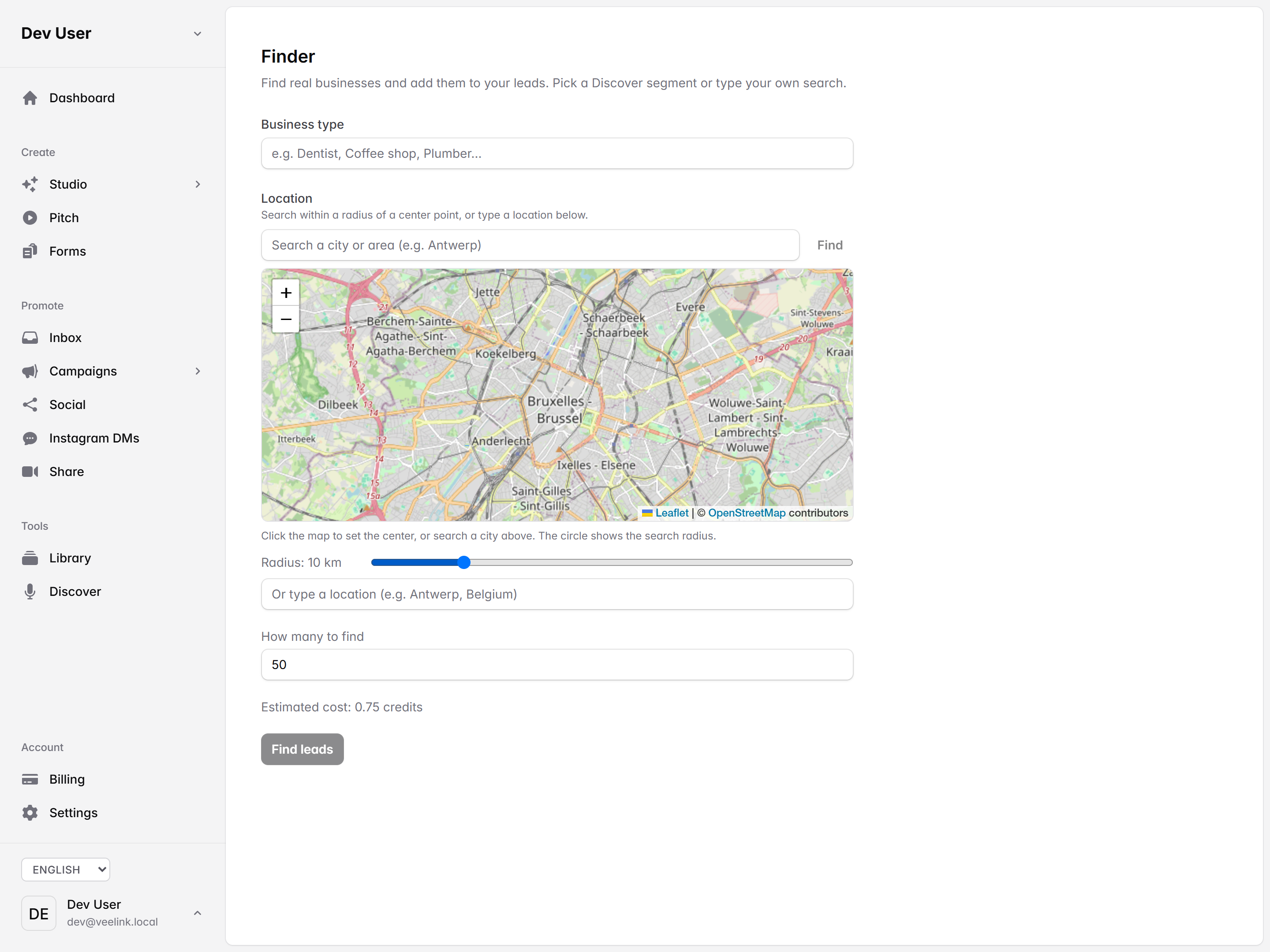Click Anderlecht on the map

click(501, 441)
